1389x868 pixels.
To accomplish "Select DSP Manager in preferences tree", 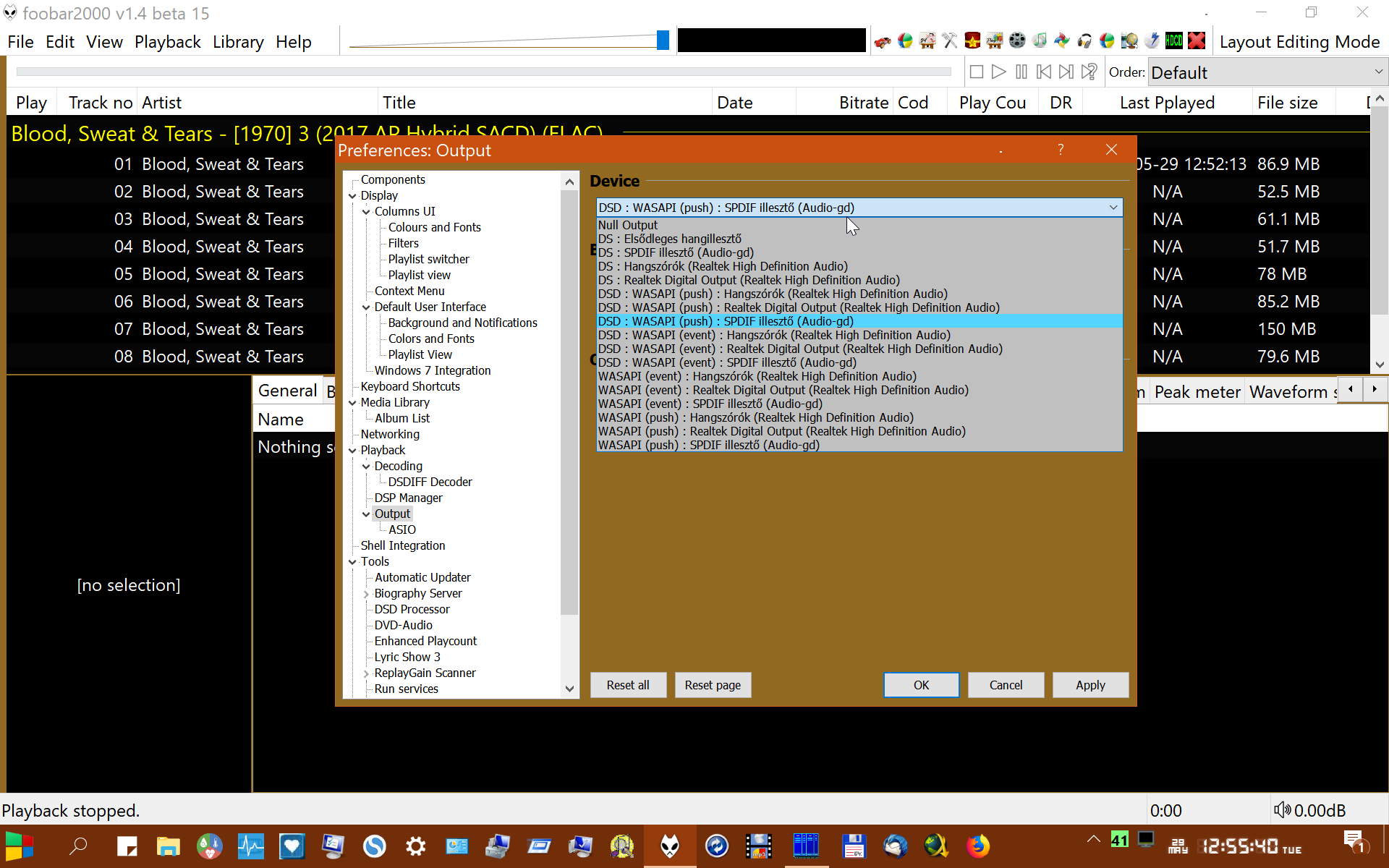I will click(x=408, y=498).
